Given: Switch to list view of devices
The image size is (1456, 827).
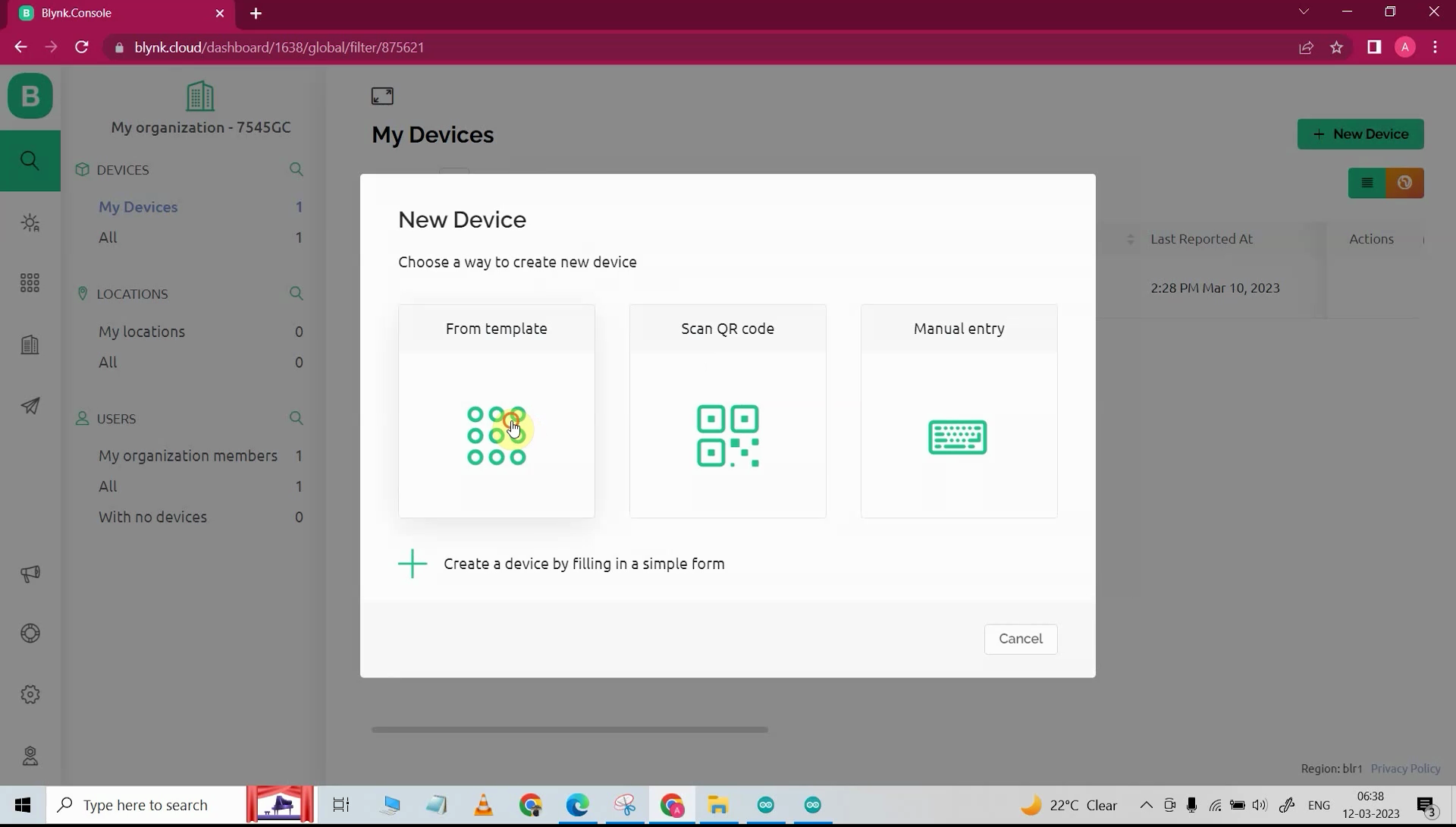Looking at the screenshot, I should [x=1367, y=182].
